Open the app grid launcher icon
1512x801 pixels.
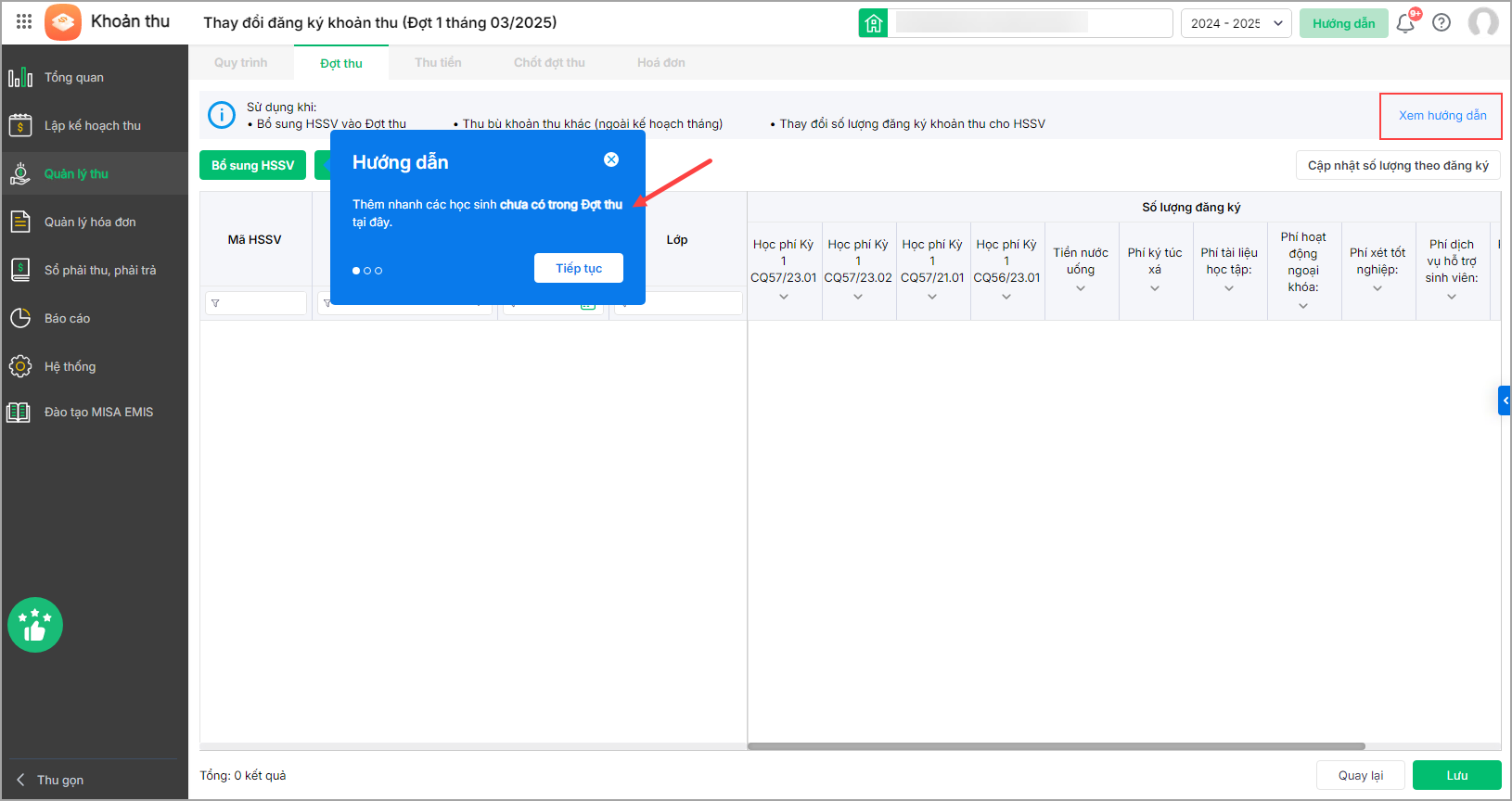24,22
